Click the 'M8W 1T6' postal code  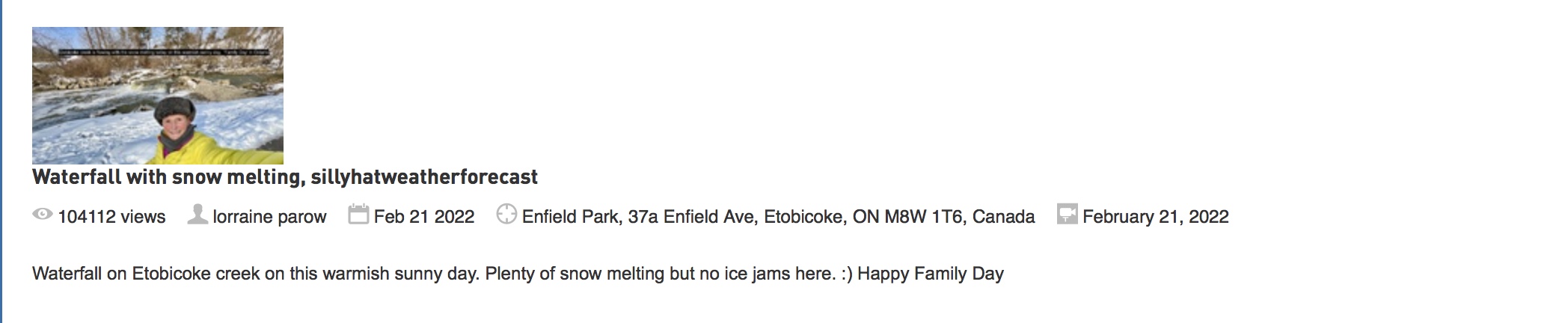pos(923,217)
